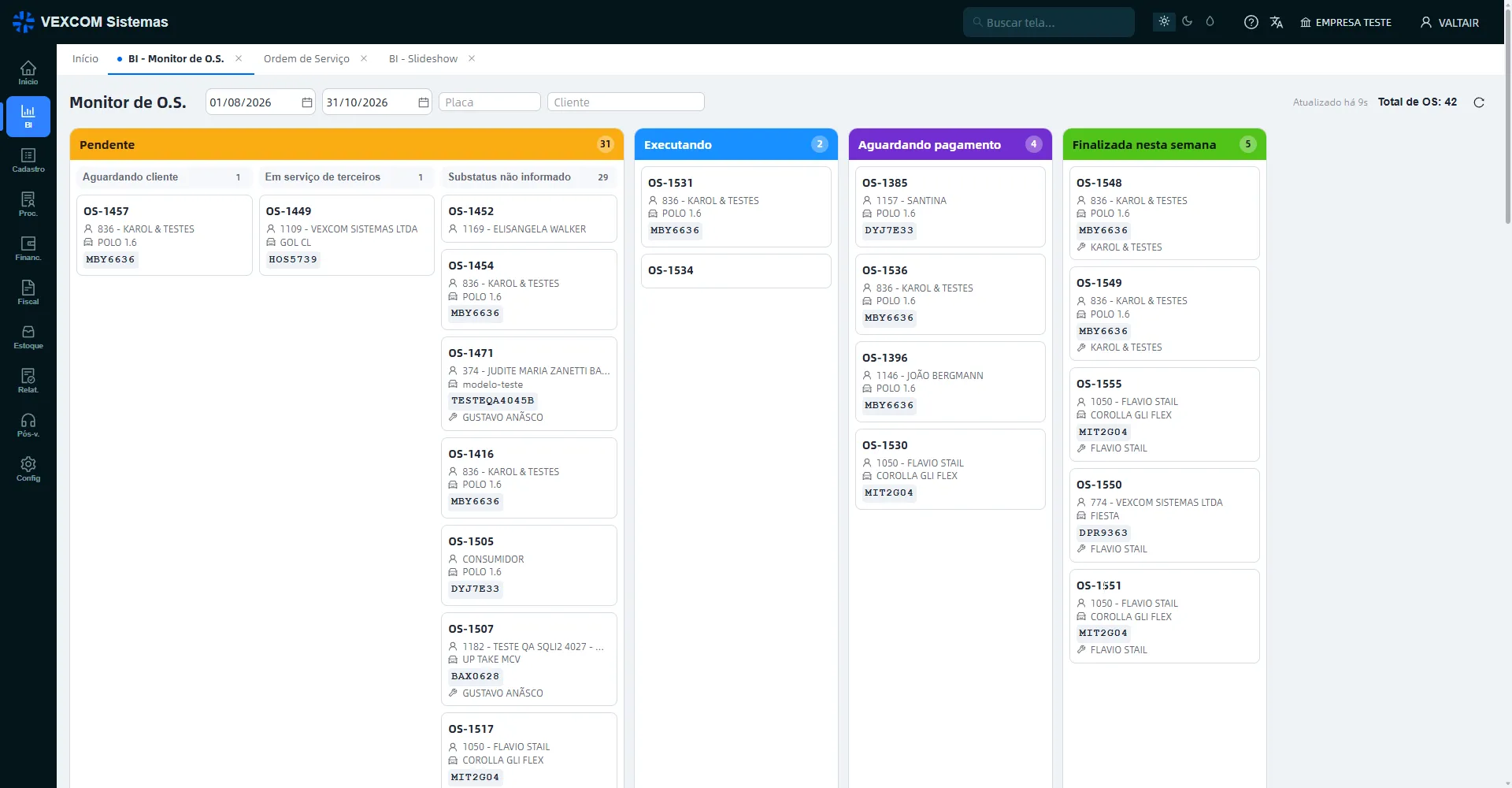Viewport: 1512px width, 788px height.
Task: Click the Cliente filter field
Action: pyautogui.click(x=626, y=102)
